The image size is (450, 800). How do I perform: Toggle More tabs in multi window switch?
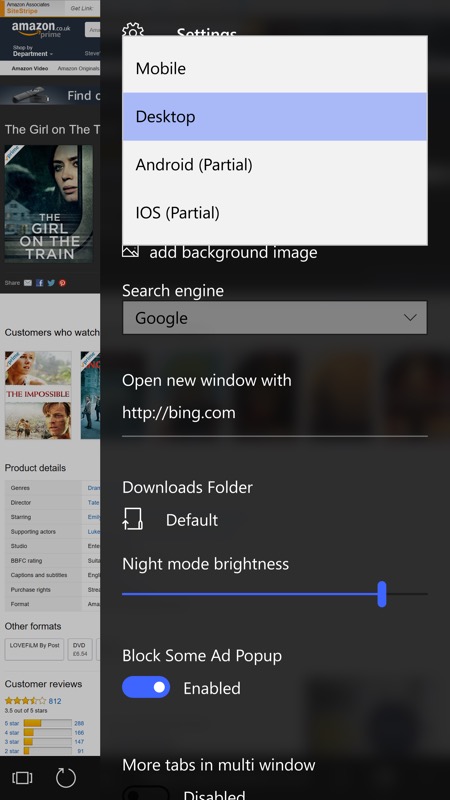click(x=146, y=794)
